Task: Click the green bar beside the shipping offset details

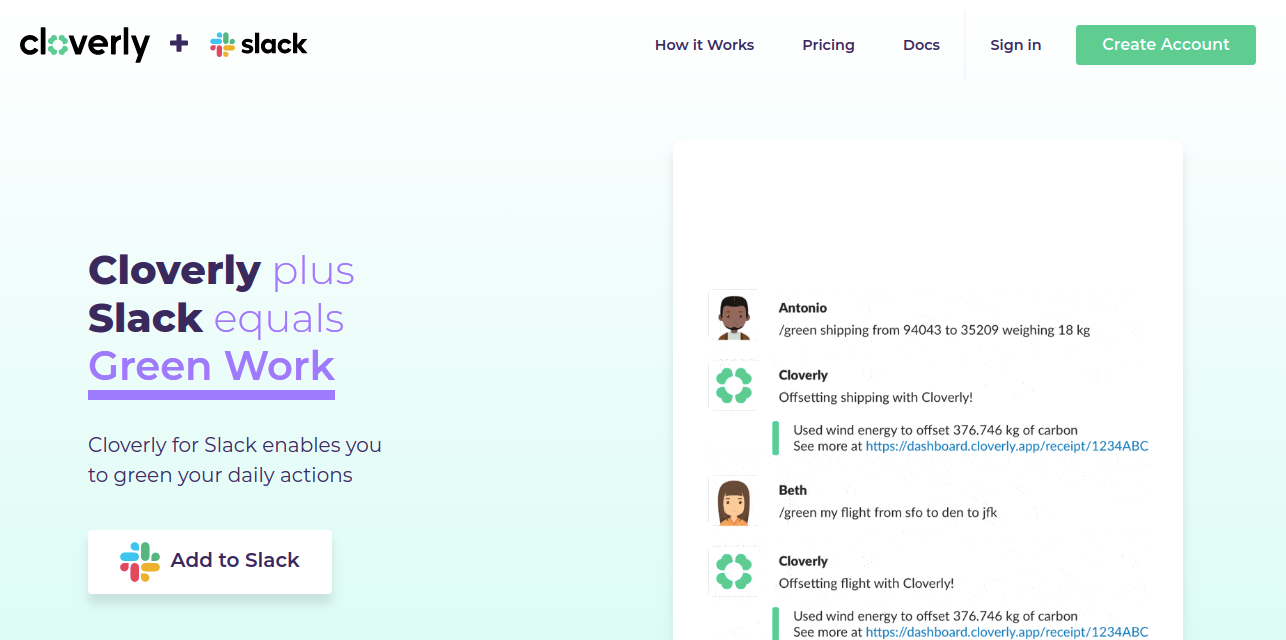Action: (775, 438)
